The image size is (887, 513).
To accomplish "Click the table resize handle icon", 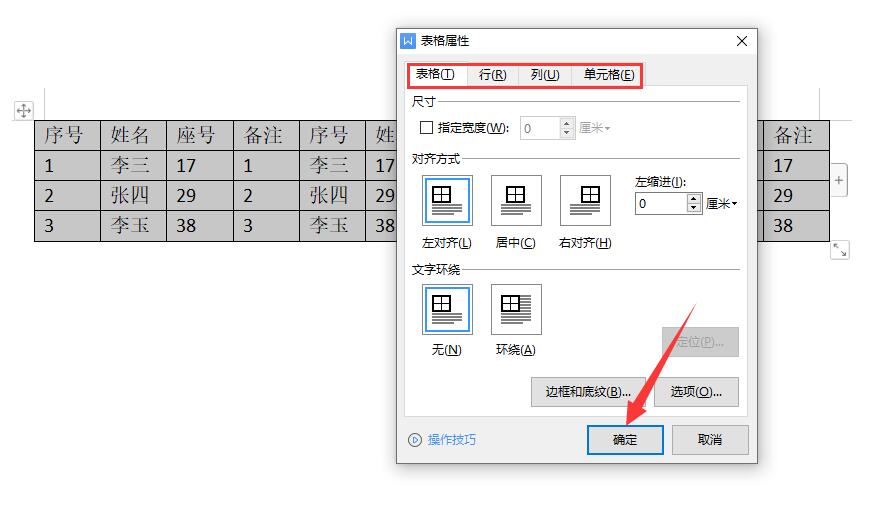I will click(839, 250).
